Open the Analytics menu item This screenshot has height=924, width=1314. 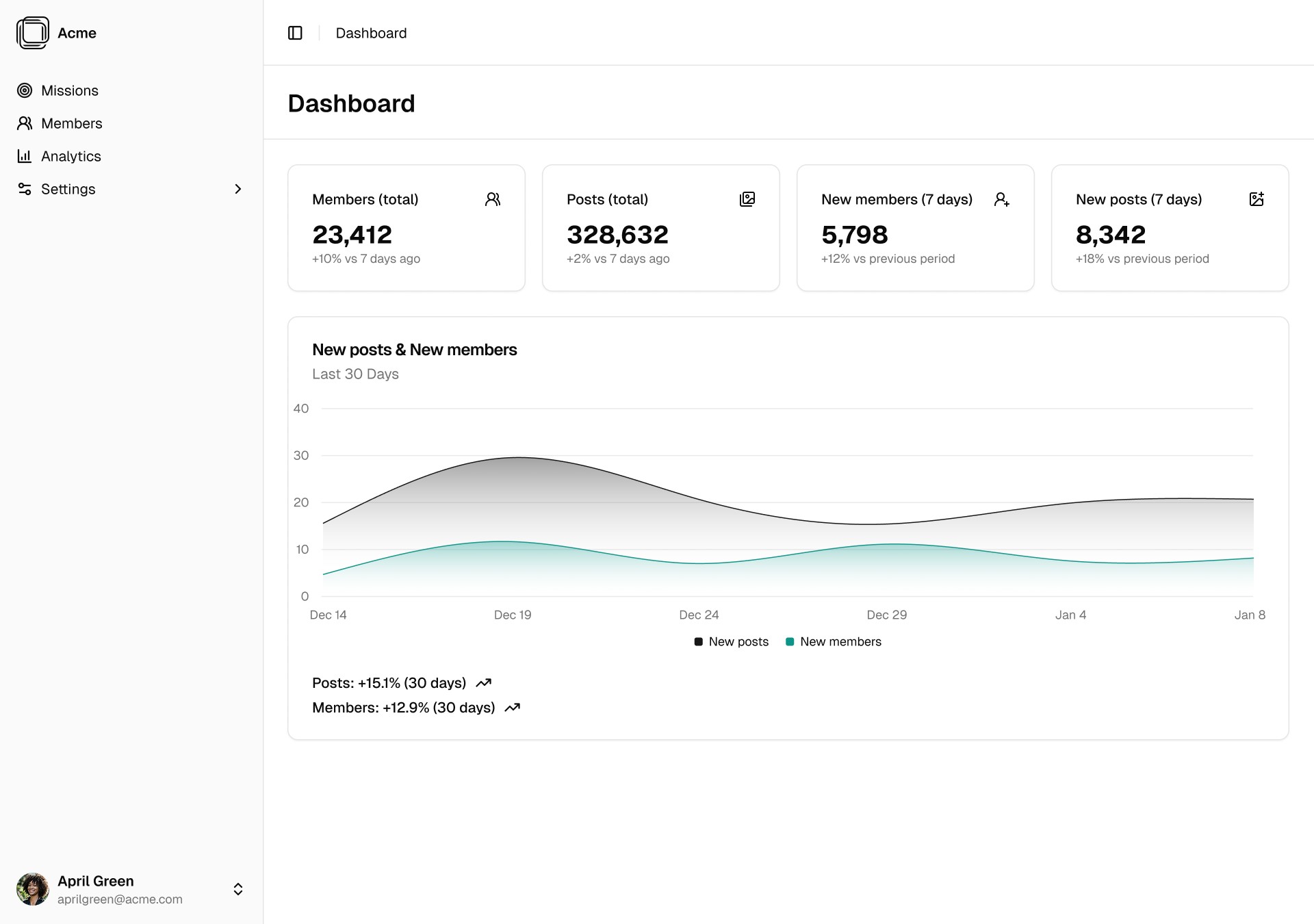70,156
